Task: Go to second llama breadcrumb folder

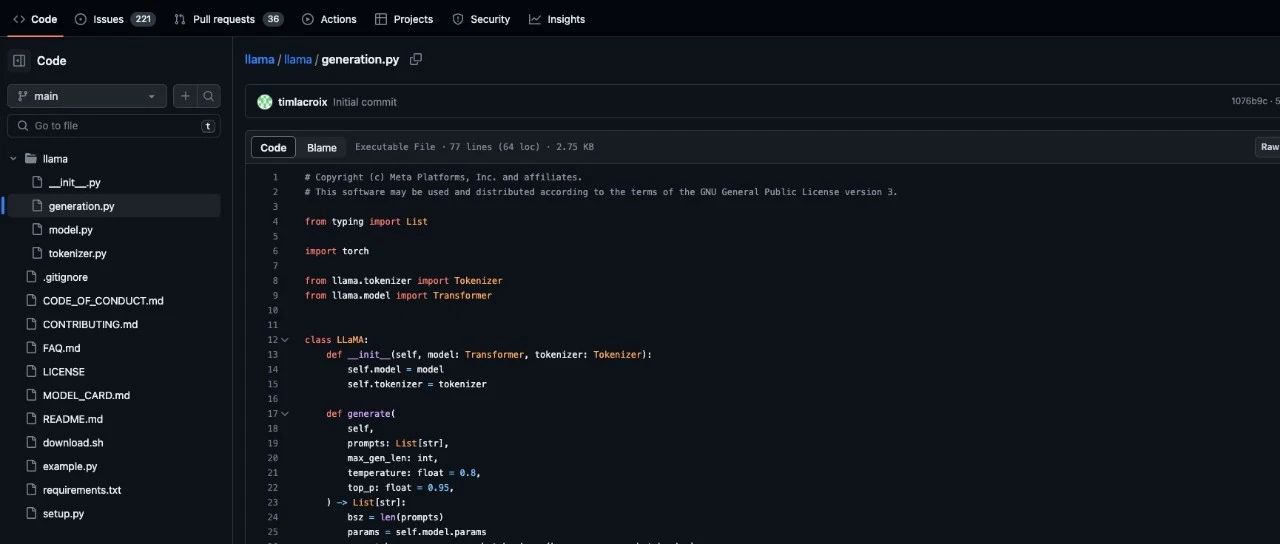Action: [298, 60]
